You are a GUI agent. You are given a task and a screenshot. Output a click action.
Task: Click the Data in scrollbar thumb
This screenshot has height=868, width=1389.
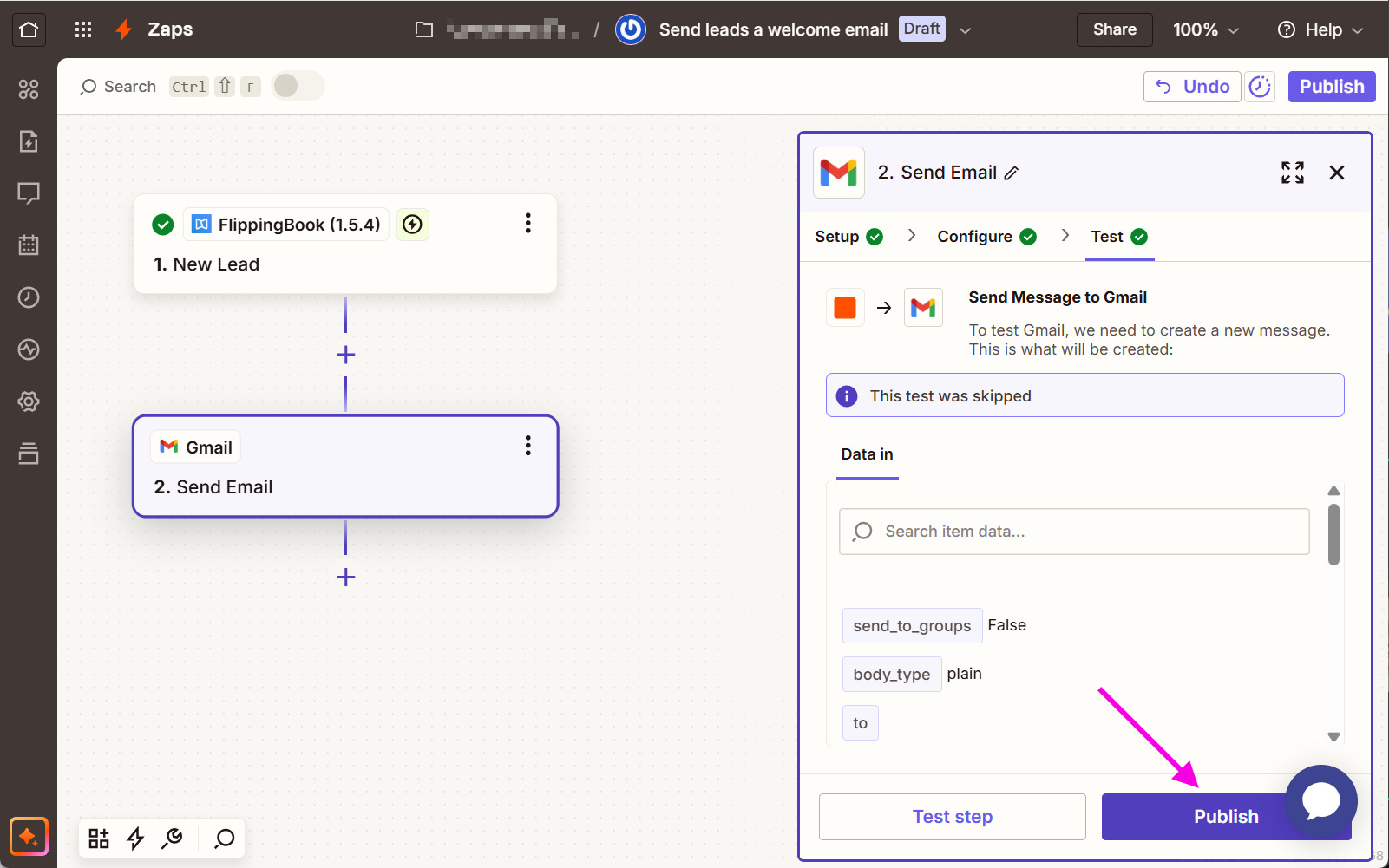click(x=1333, y=534)
